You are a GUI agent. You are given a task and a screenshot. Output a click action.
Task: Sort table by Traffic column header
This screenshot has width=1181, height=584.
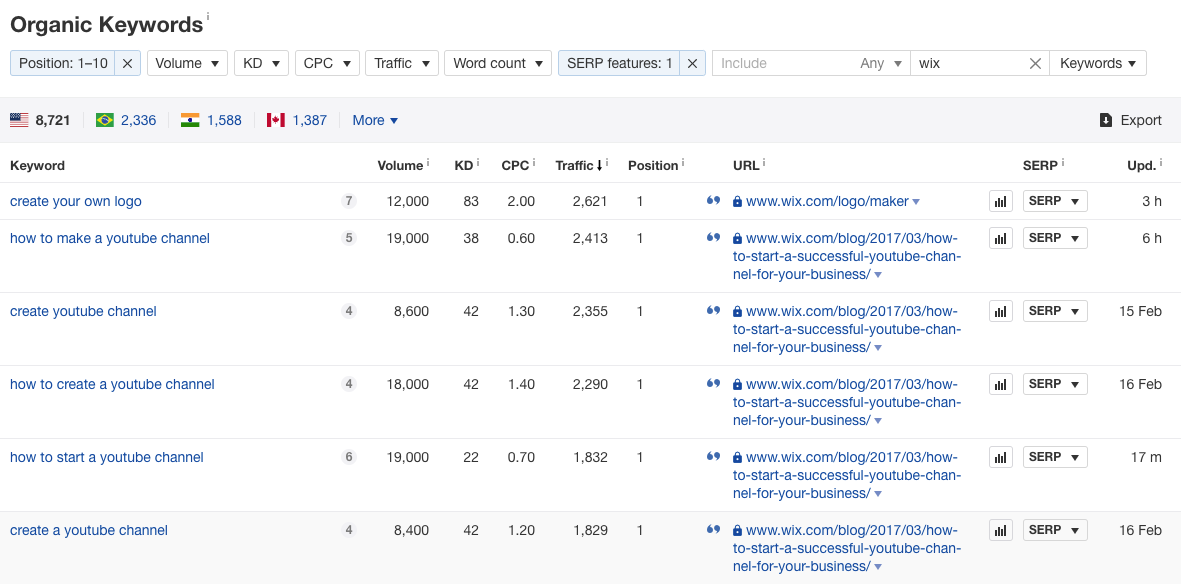(x=575, y=165)
